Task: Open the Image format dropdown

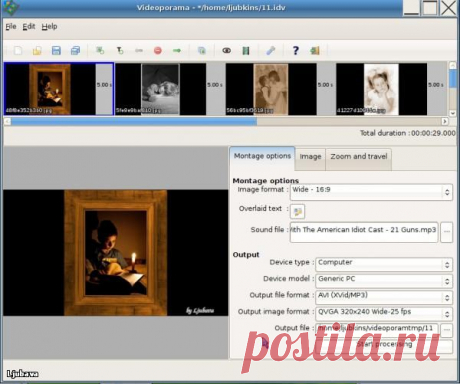Action: 371,192
